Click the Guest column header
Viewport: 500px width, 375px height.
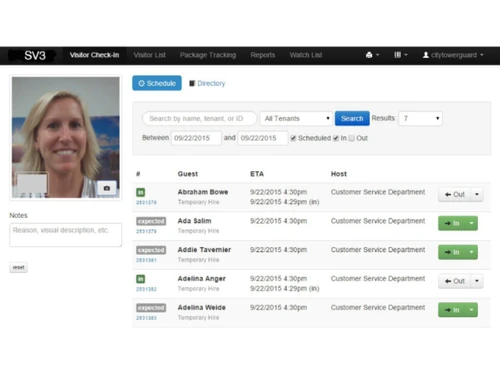188,174
